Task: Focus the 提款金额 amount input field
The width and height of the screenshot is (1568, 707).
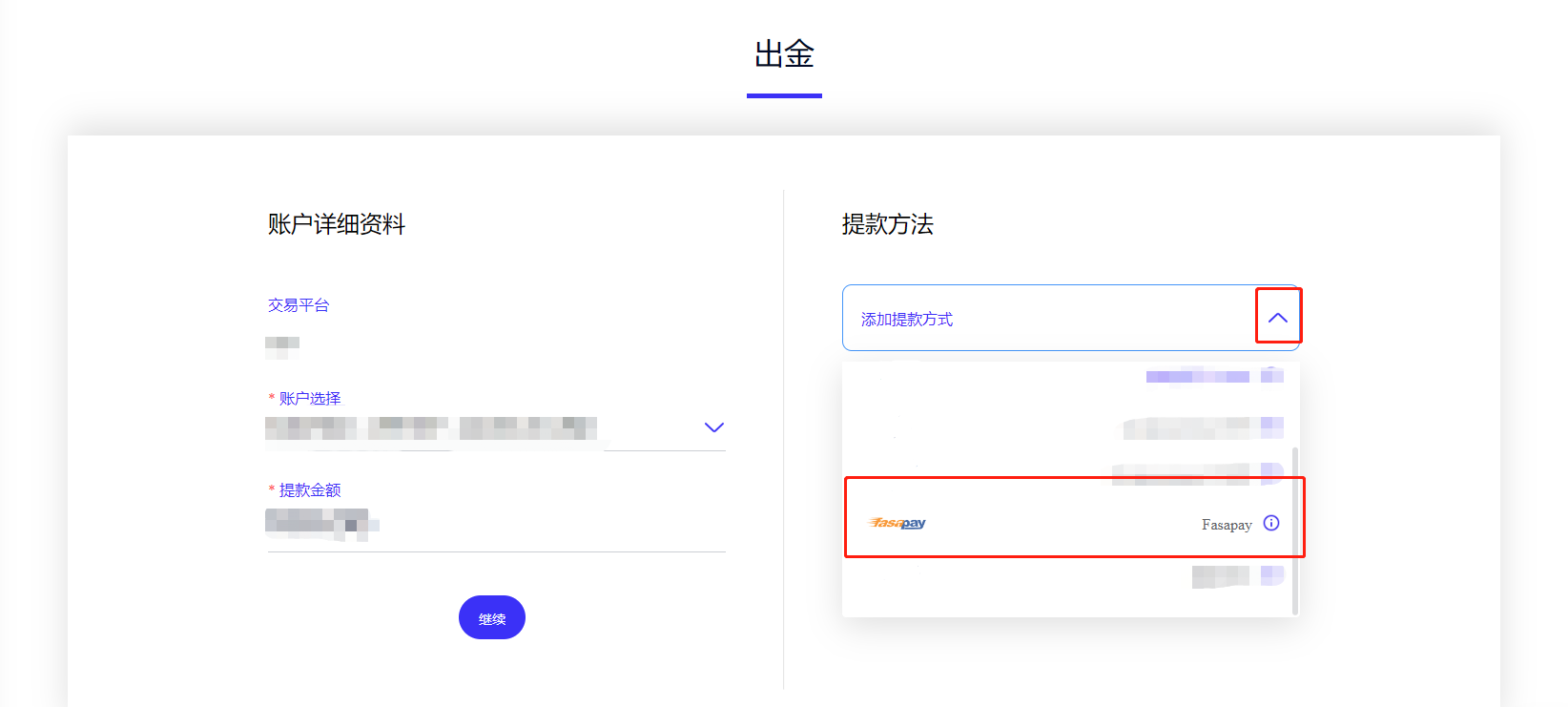Action: pos(496,524)
